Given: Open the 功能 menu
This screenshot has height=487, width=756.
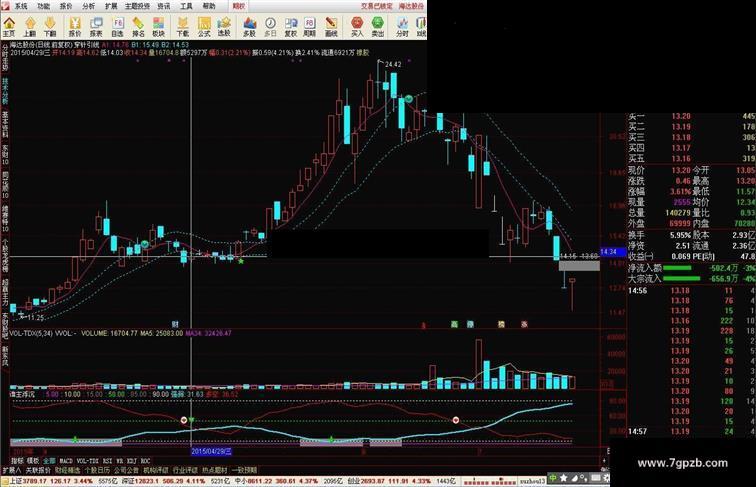Looking at the screenshot, I should click(43, 6).
